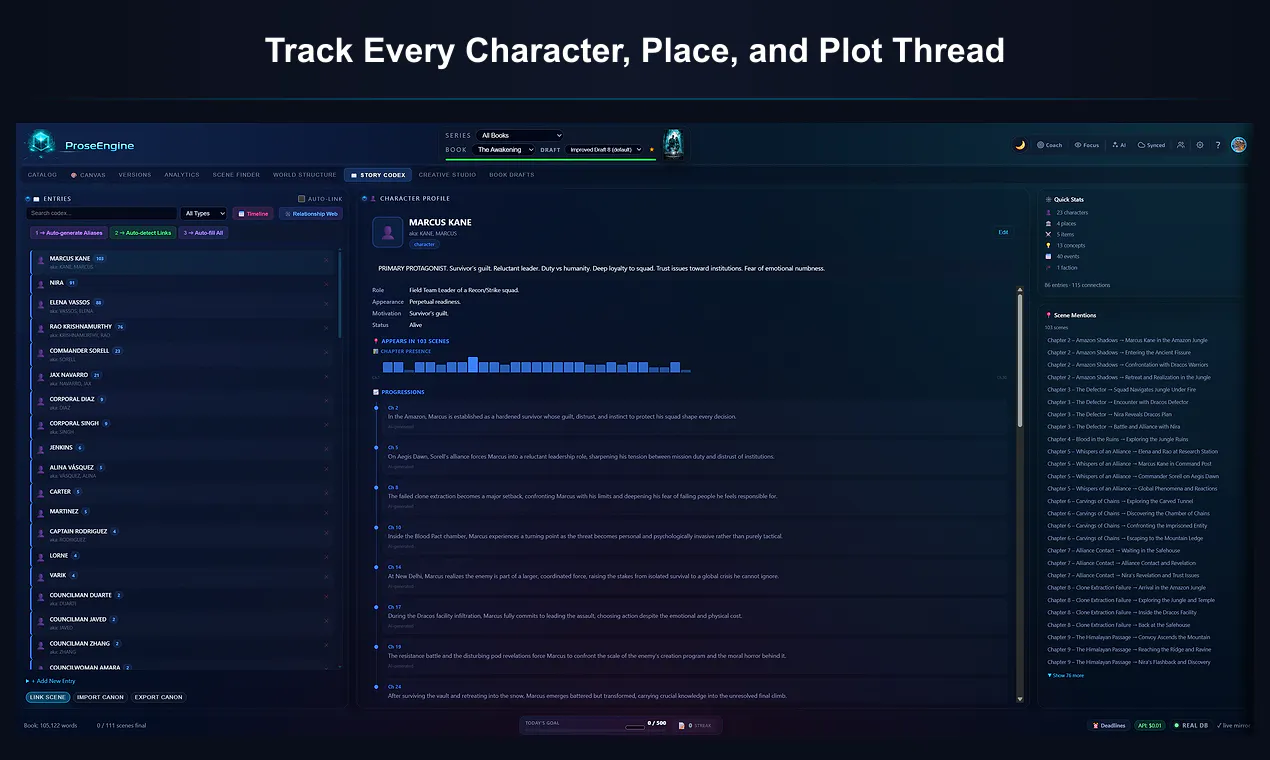This screenshot has width=1270, height=760.
Task: Click the Elena Vassos person icon
Action: [x=41, y=306]
